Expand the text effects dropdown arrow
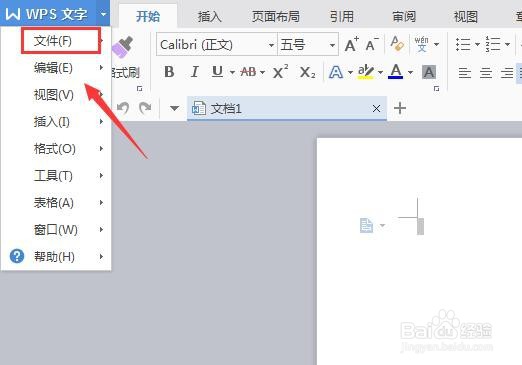Image resolution: width=522 pixels, height=365 pixels. pos(350,72)
